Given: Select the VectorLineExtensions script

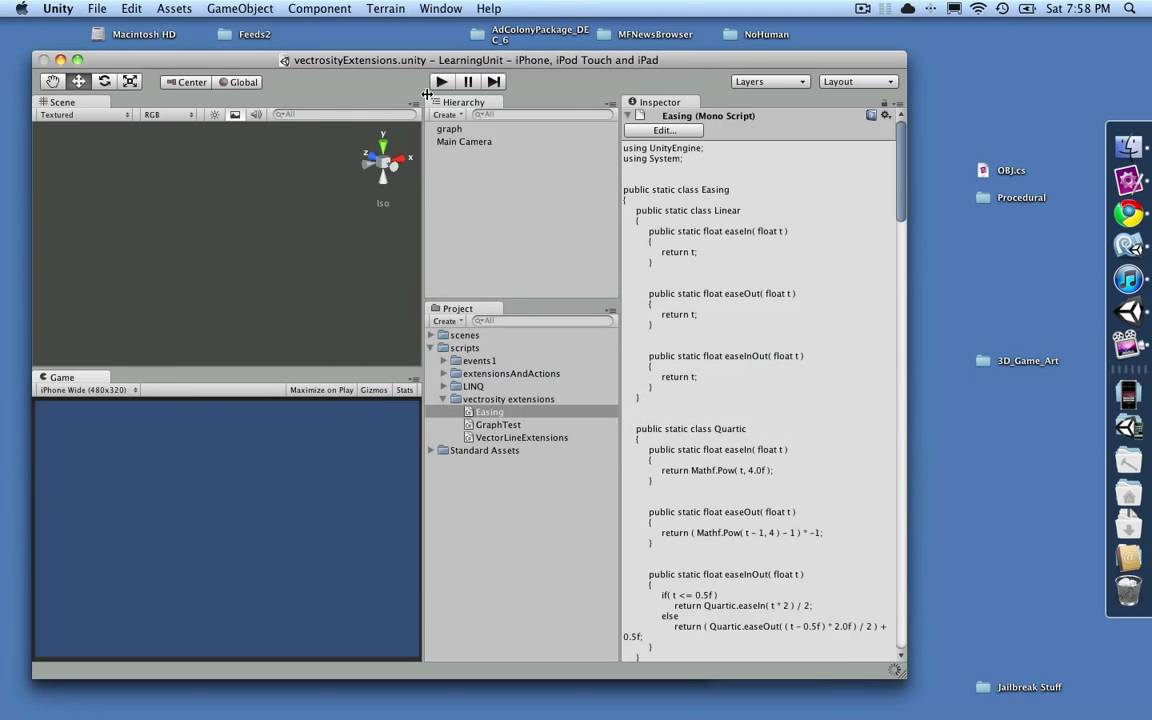Looking at the screenshot, I should pos(522,438).
